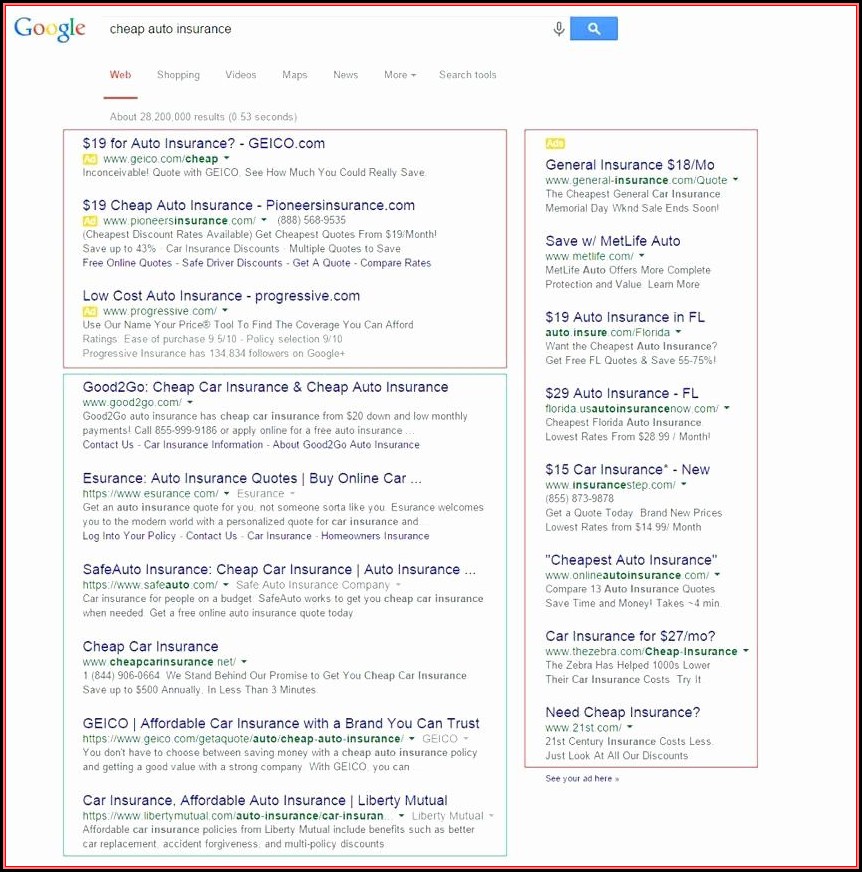Open the SafeAuto Insurance result

click(x=279, y=569)
